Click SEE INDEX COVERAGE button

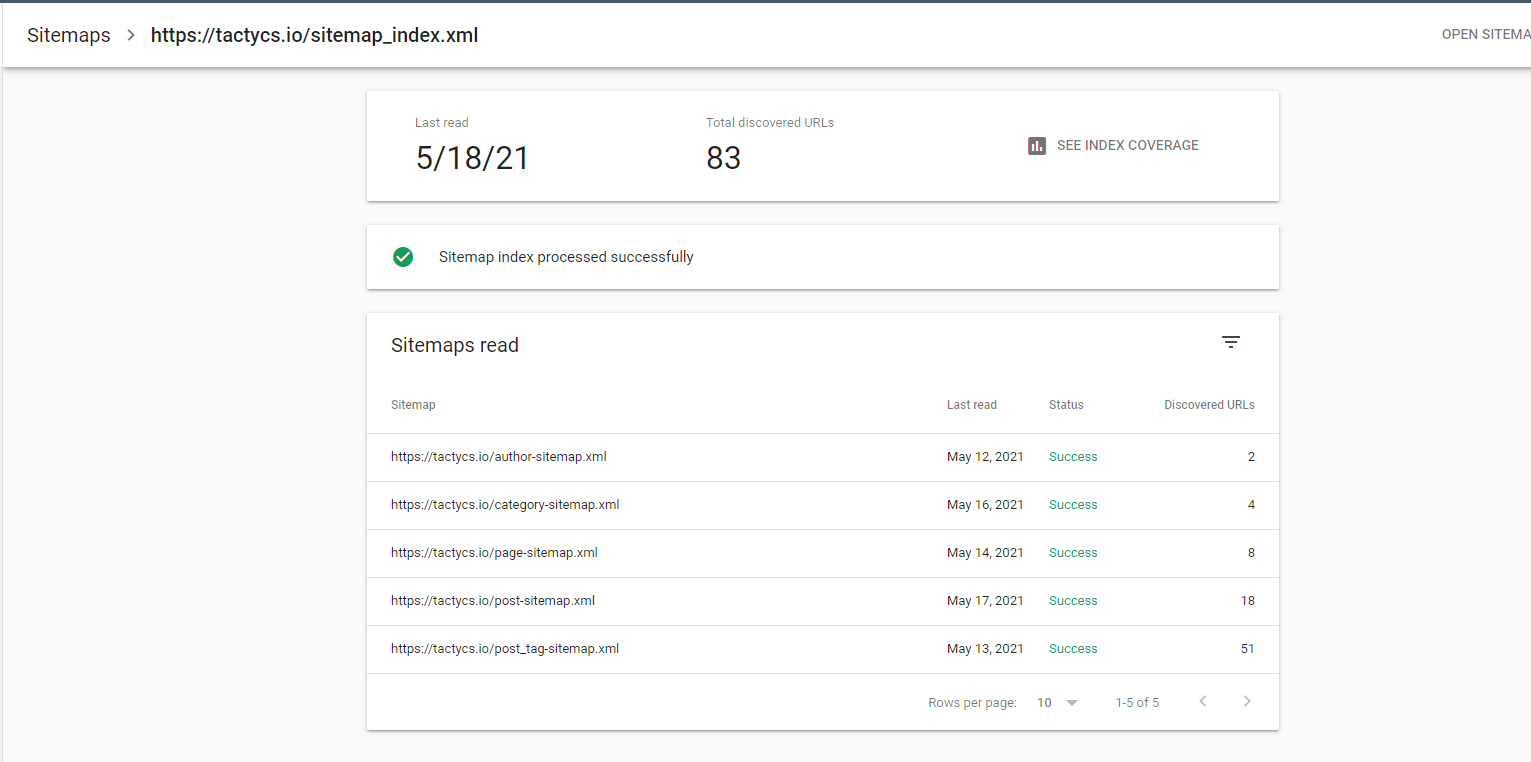pos(1127,146)
